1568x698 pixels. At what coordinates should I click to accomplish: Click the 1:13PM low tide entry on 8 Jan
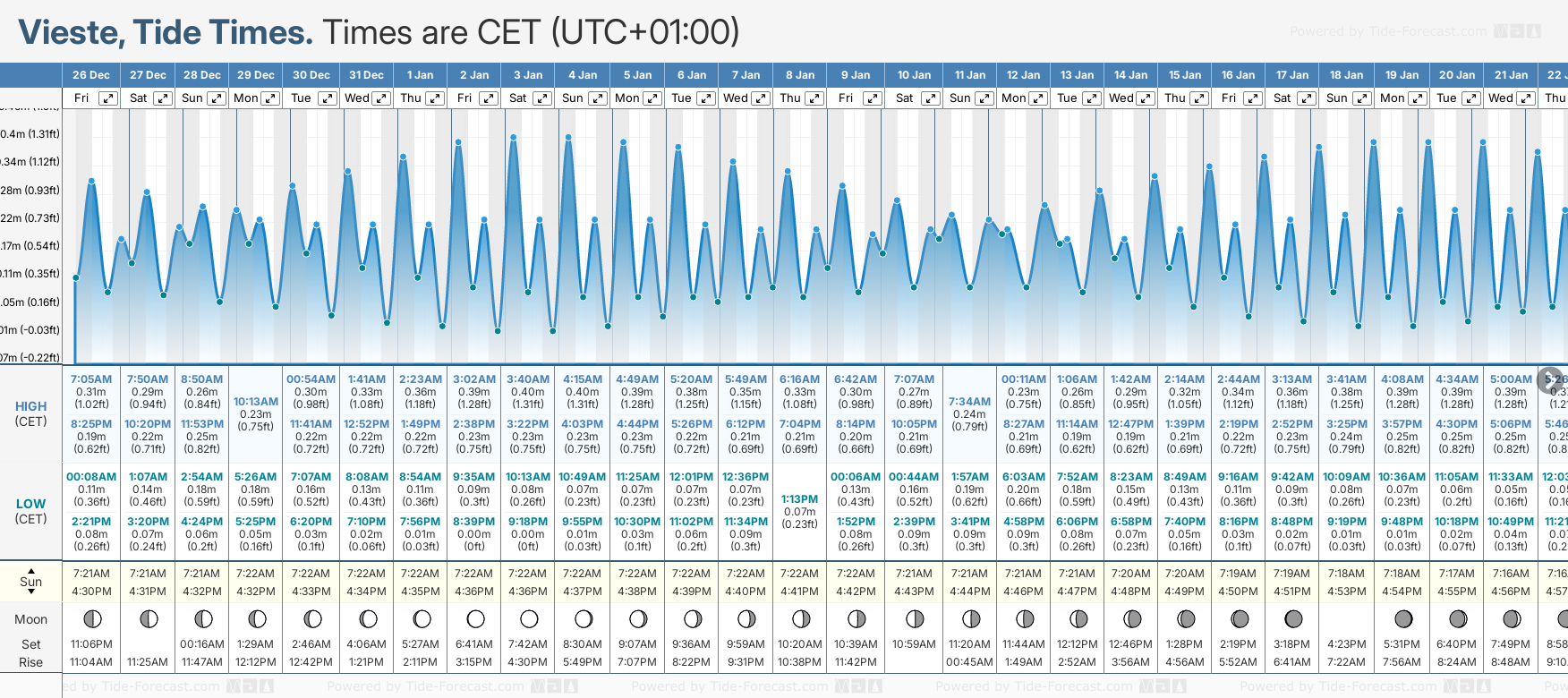pos(799,499)
